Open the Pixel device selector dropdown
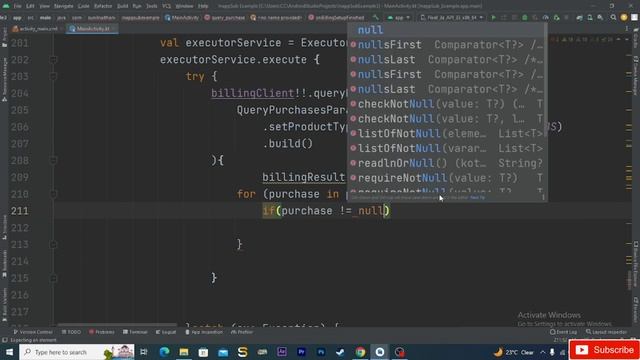Image resolution: width=640 pixels, height=360 pixels. tap(451, 18)
